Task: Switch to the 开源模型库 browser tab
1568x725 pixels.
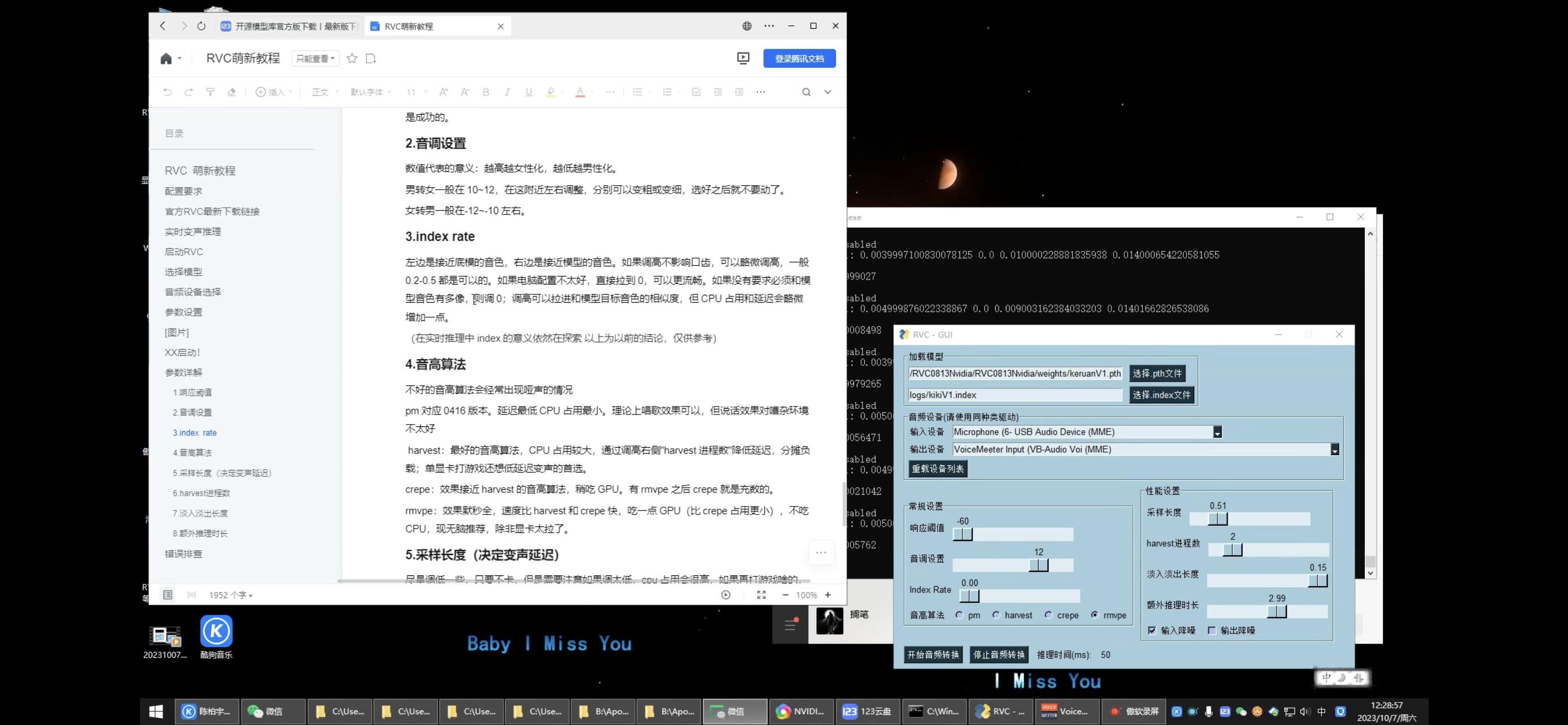Action: click(286, 26)
